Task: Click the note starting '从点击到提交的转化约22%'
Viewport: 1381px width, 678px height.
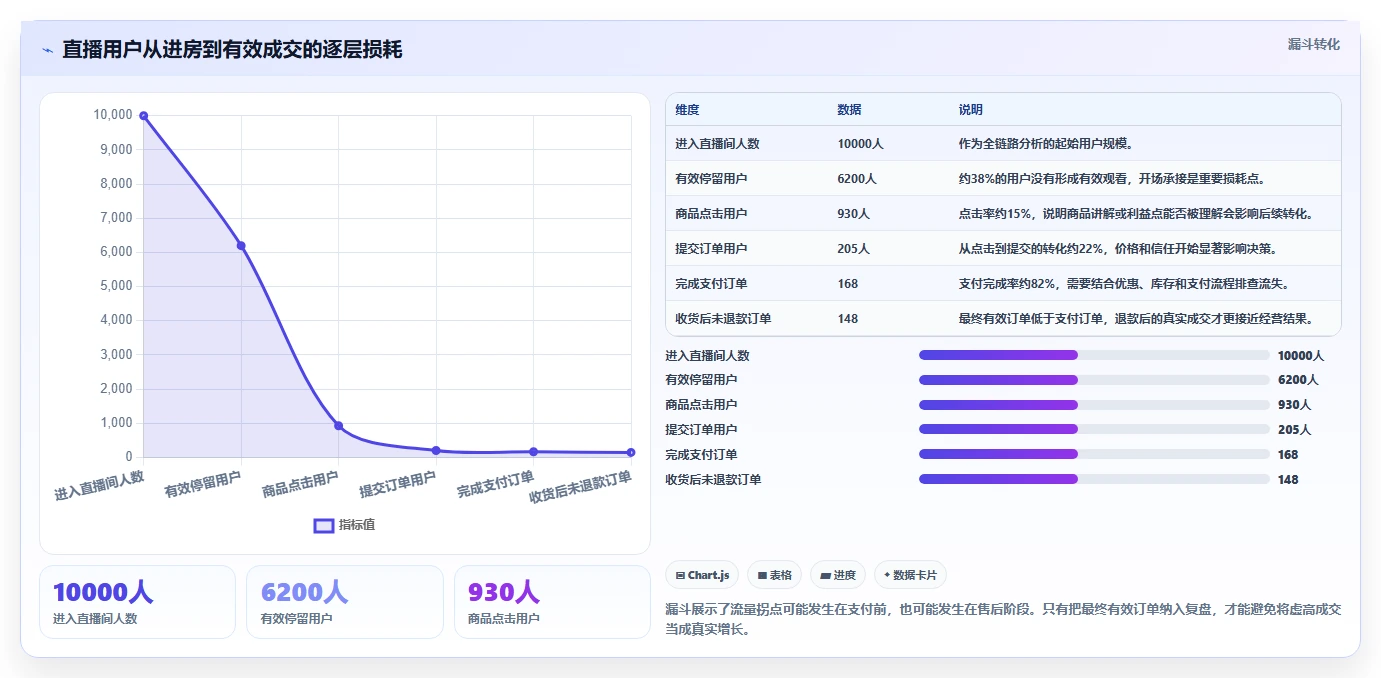Action: click(1117, 249)
